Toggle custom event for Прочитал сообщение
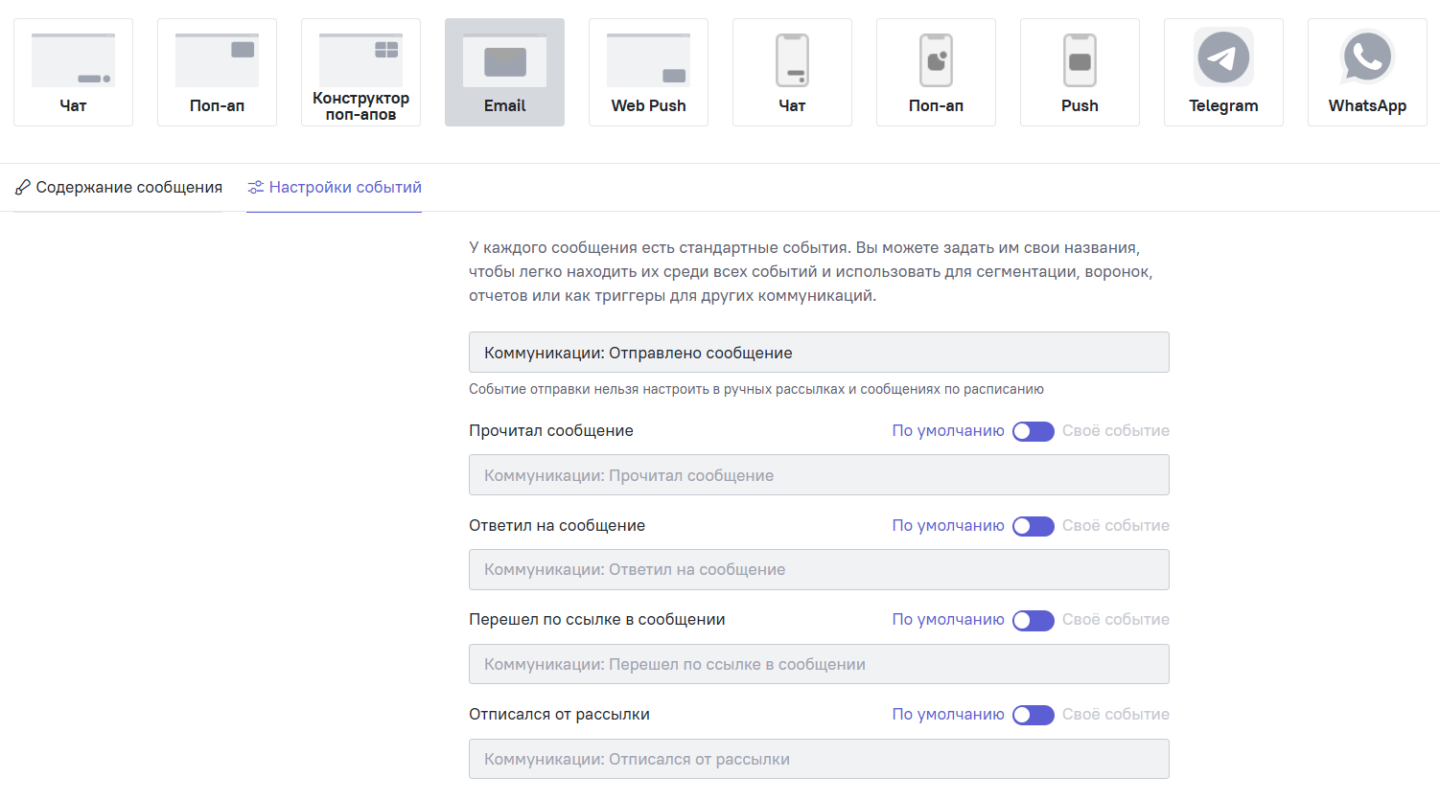This screenshot has height=801, width=1440. 1033,431
